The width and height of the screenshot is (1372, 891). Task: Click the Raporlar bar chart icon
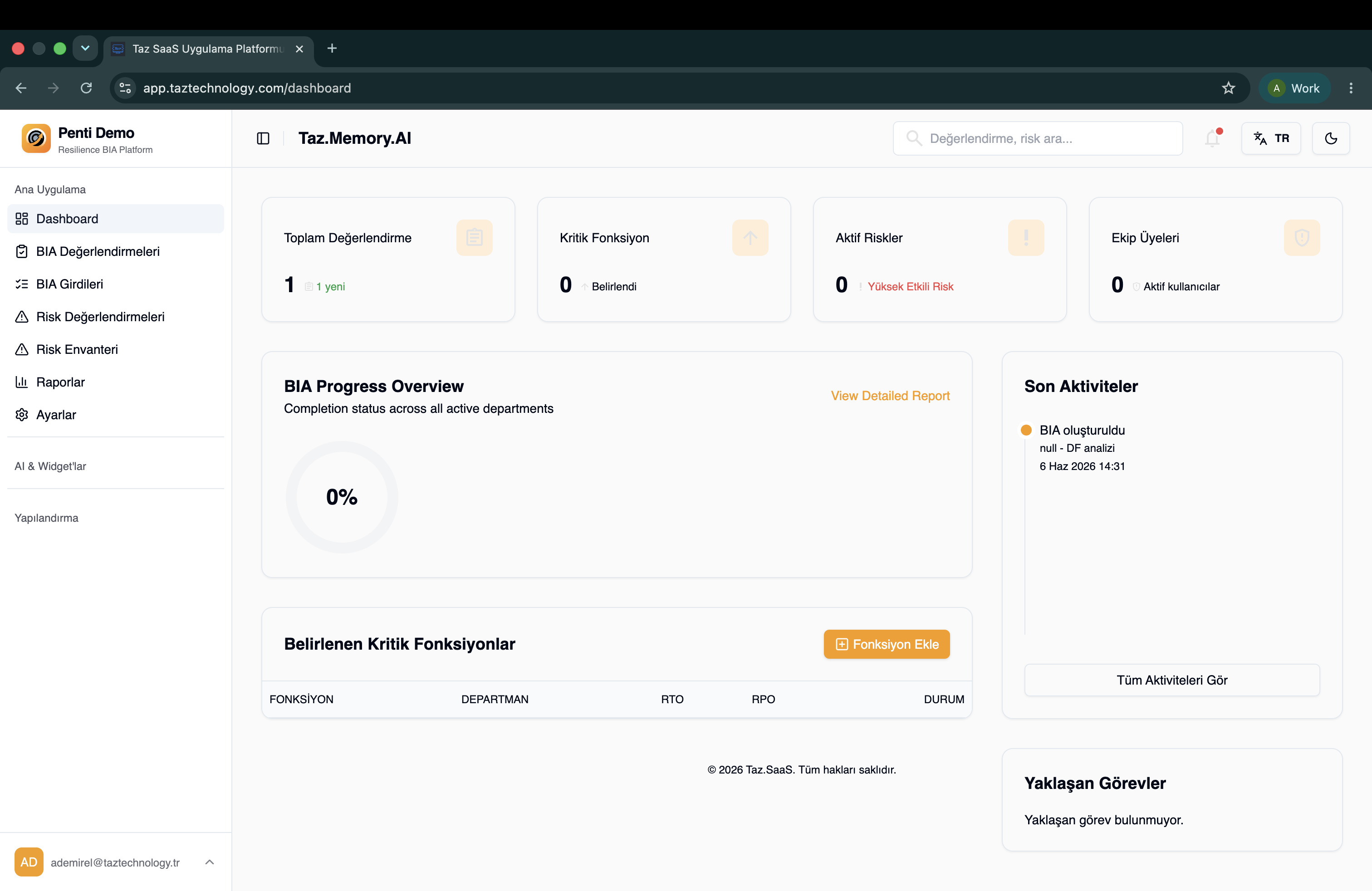[x=22, y=382]
